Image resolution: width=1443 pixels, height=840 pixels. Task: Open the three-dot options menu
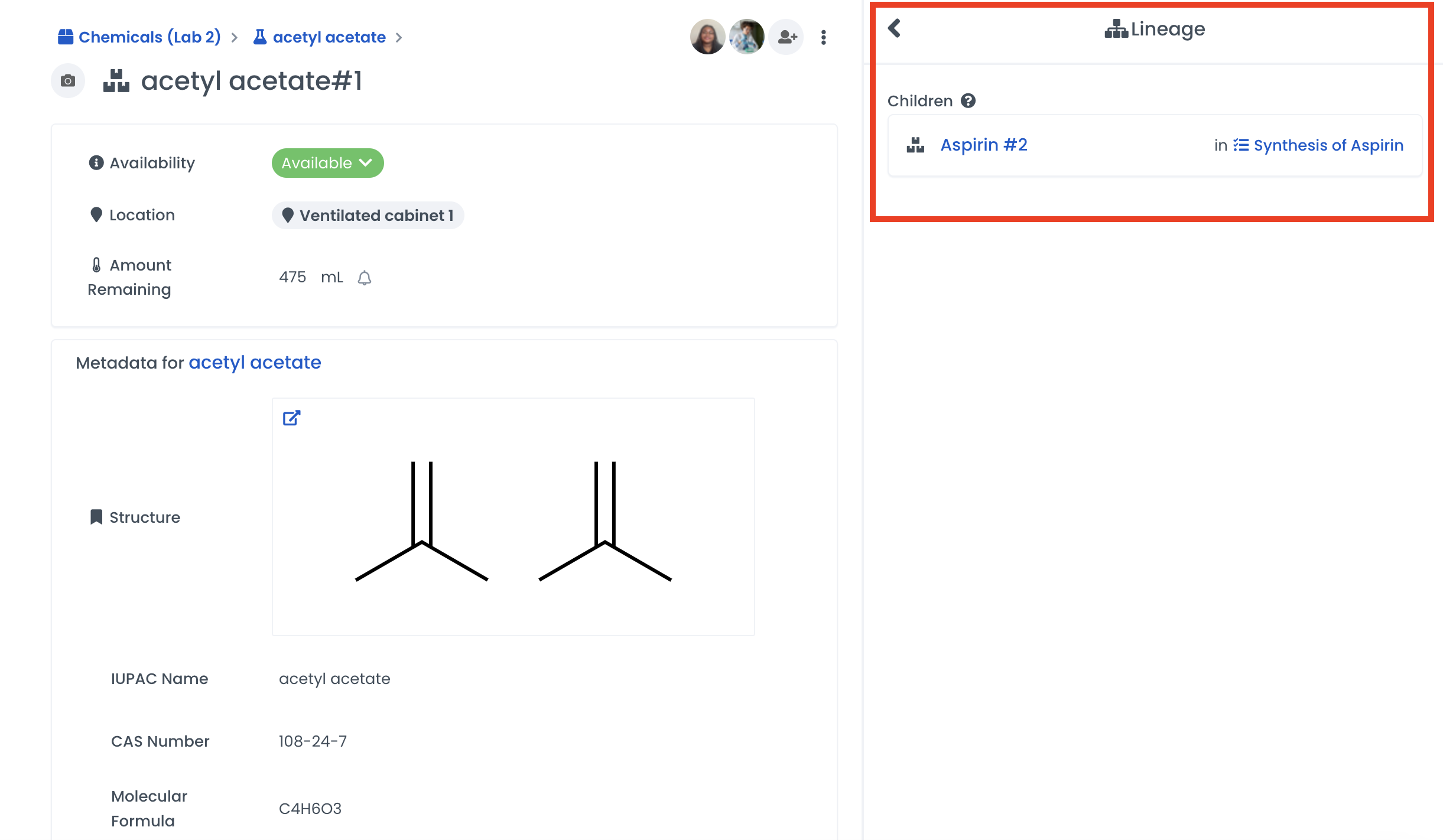(823, 37)
